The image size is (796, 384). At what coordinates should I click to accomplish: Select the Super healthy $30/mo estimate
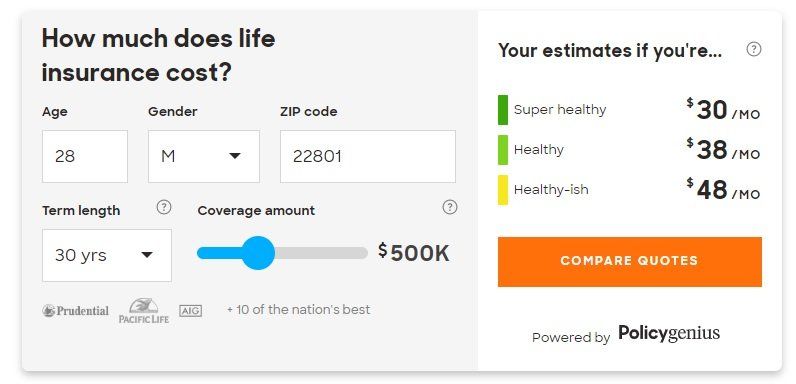pos(629,110)
